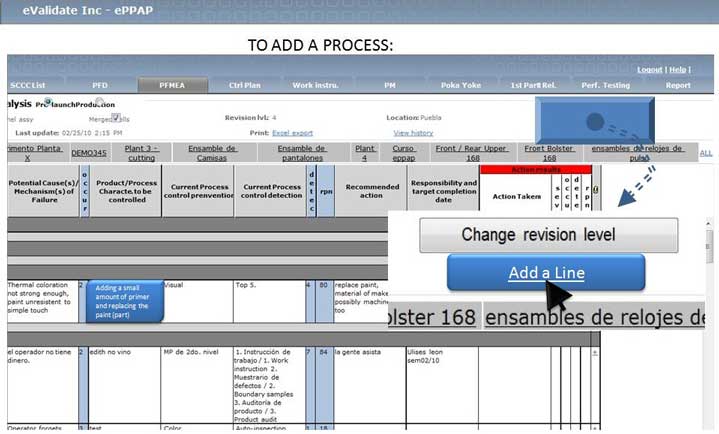Open the Plant 3 - cutting process
Image resolution: width=719 pixels, height=434 pixels.
(x=141, y=153)
